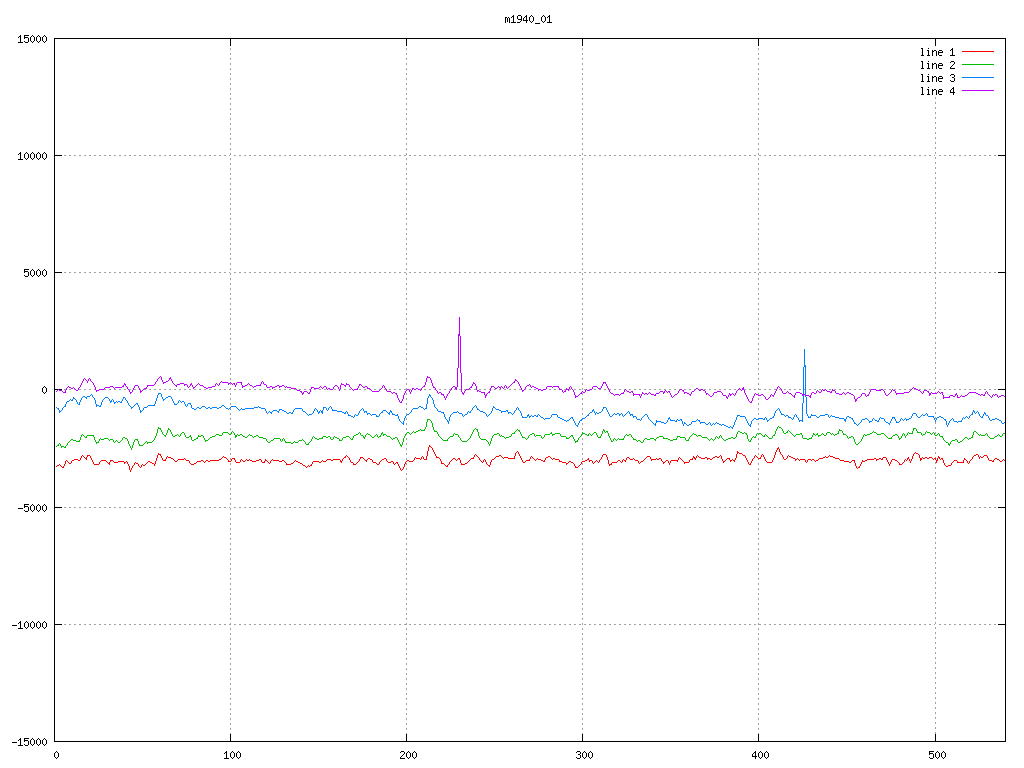Click the x-axis label 100
The height and width of the screenshot is (768, 1024).
coord(231,755)
